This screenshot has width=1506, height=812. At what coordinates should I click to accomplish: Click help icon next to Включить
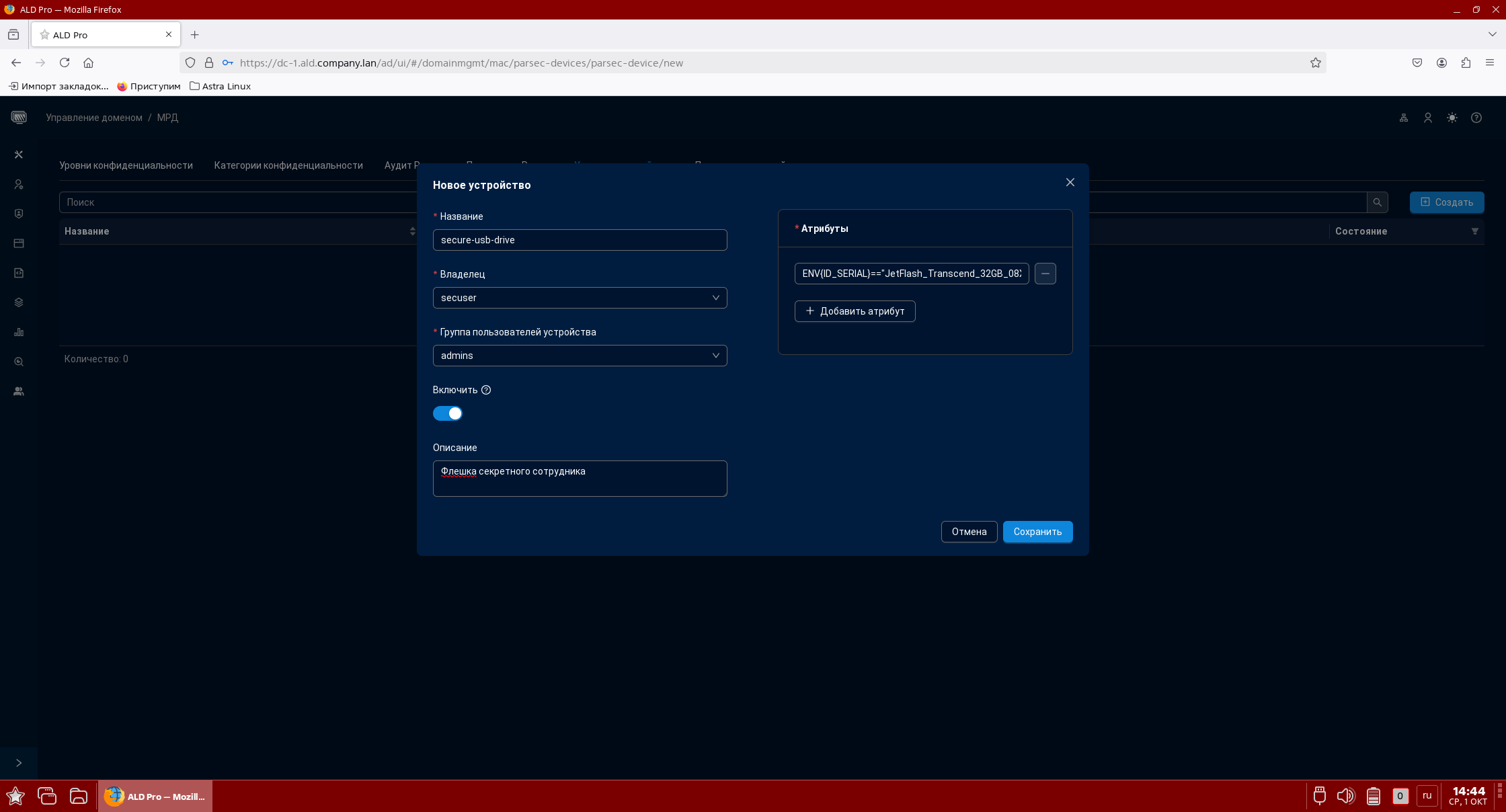pyautogui.click(x=486, y=390)
